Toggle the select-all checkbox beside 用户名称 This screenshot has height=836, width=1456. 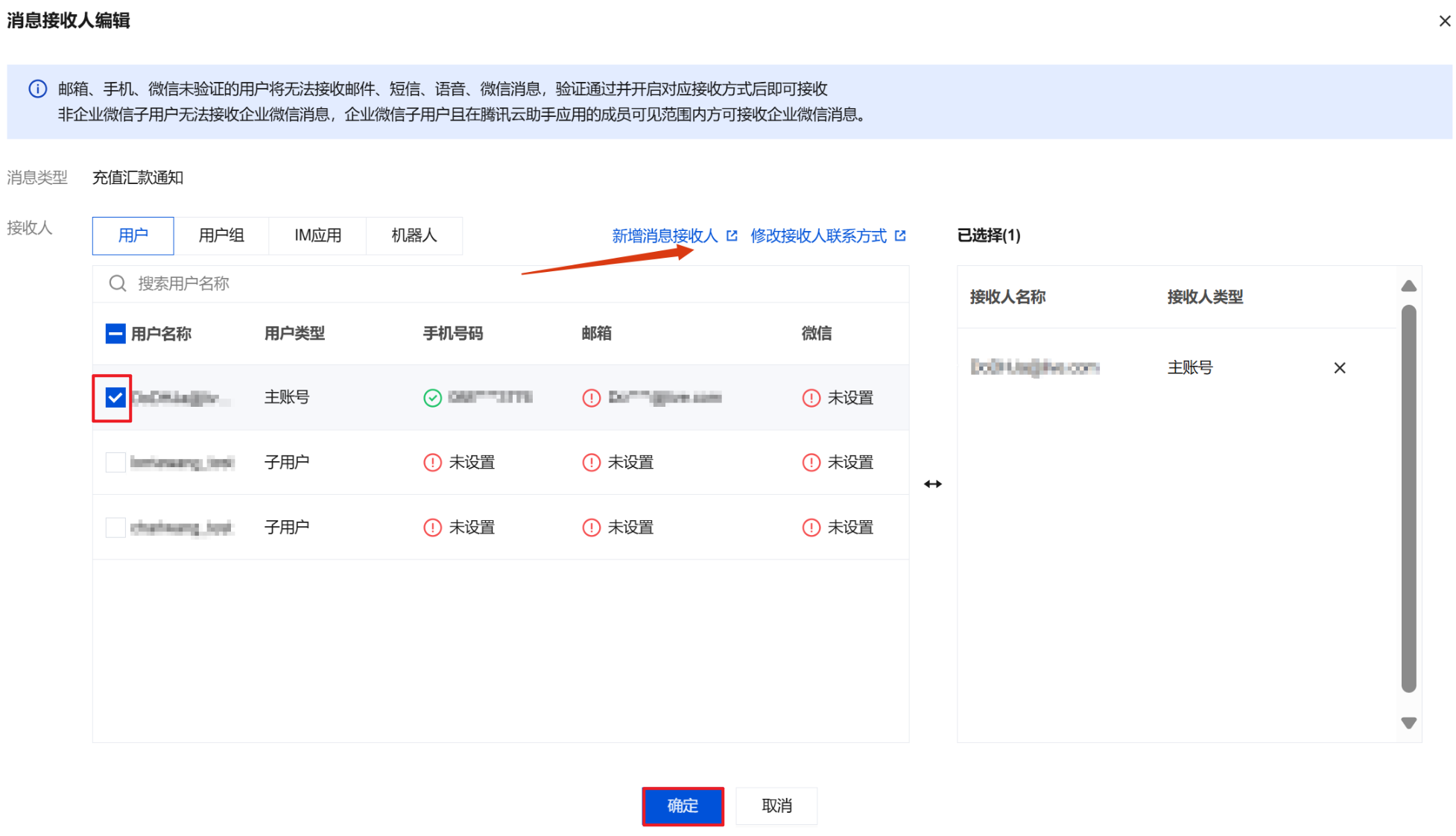[x=115, y=334]
